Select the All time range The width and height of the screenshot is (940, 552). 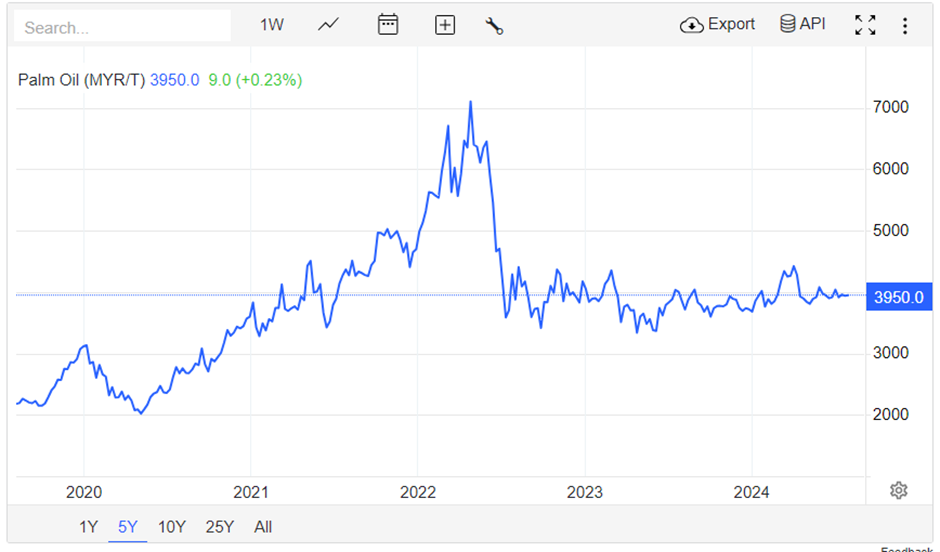click(263, 527)
